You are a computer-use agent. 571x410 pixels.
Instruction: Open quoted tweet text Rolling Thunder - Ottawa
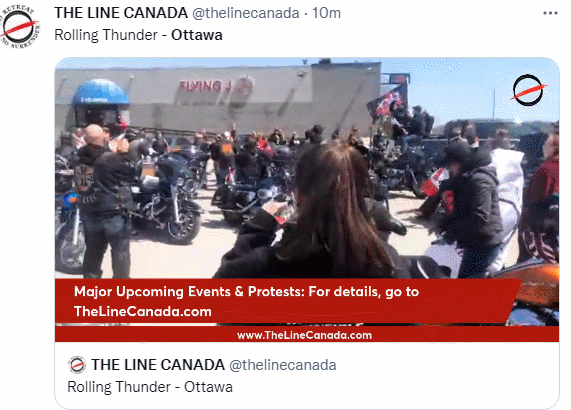tap(150, 387)
